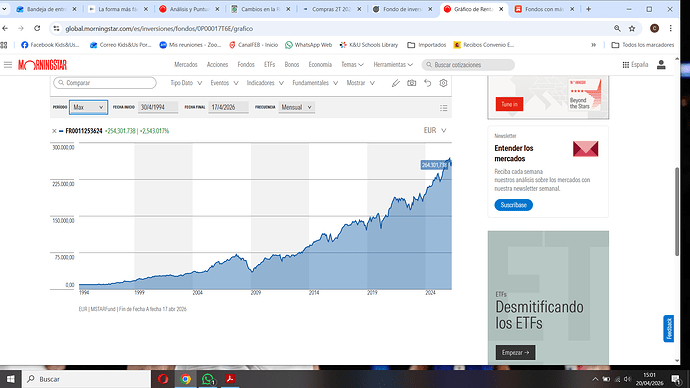Show the chart data table list icon
Image resolution: width=690 pixels, height=388 pixels.
tap(444, 108)
